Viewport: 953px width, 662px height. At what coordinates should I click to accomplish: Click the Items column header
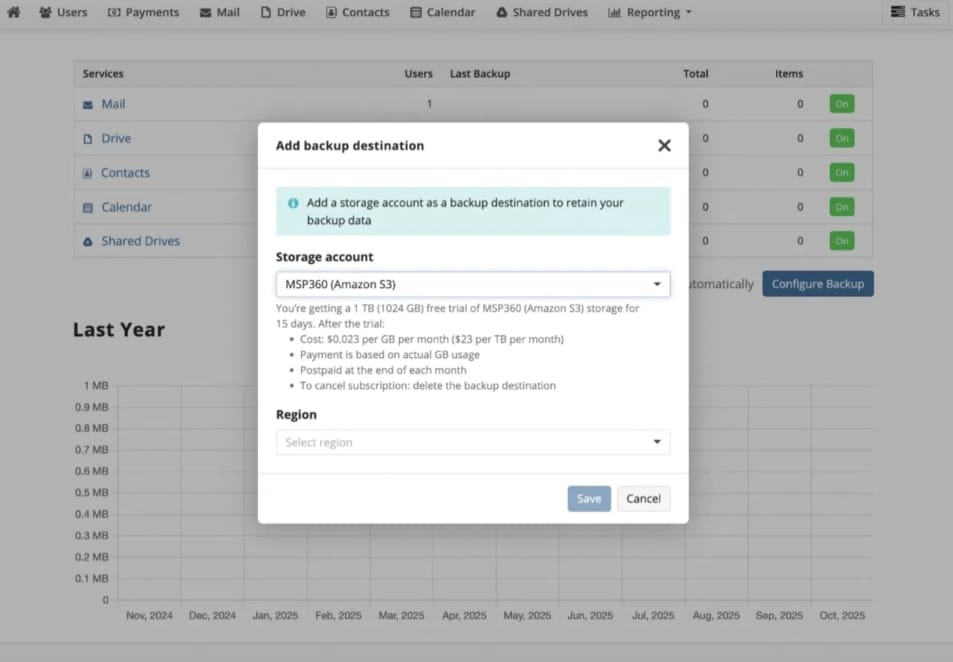[789, 74]
